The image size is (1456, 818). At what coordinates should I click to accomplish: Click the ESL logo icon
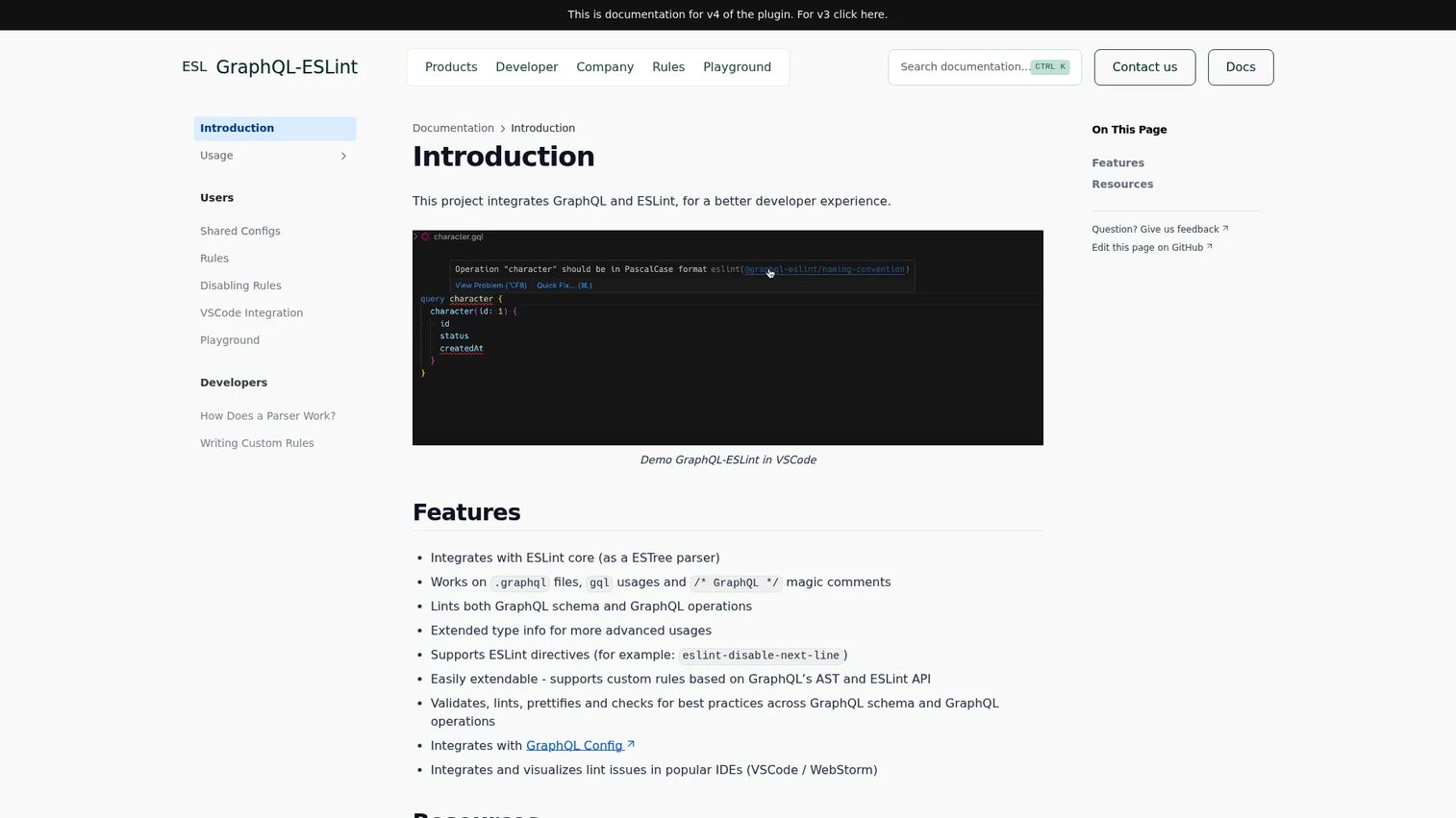coord(194,66)
